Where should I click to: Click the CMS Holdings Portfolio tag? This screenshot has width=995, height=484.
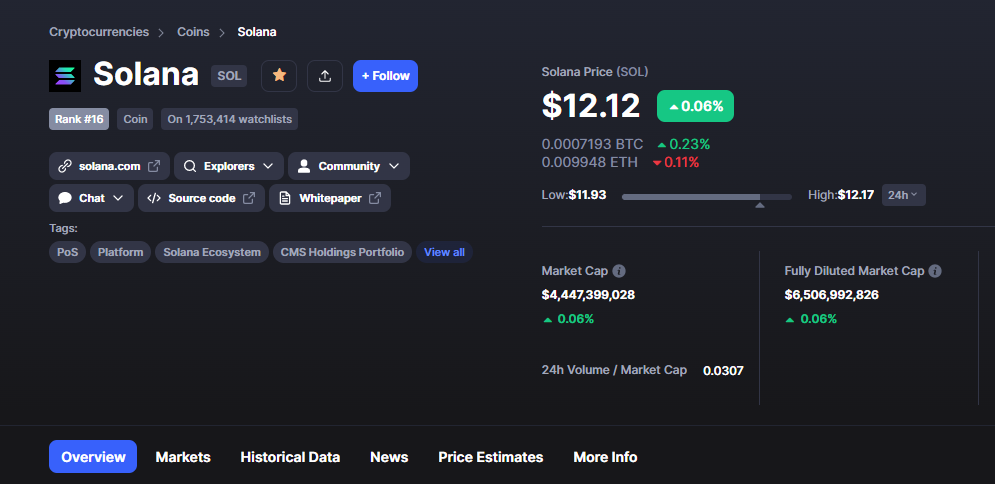point(343,252)
